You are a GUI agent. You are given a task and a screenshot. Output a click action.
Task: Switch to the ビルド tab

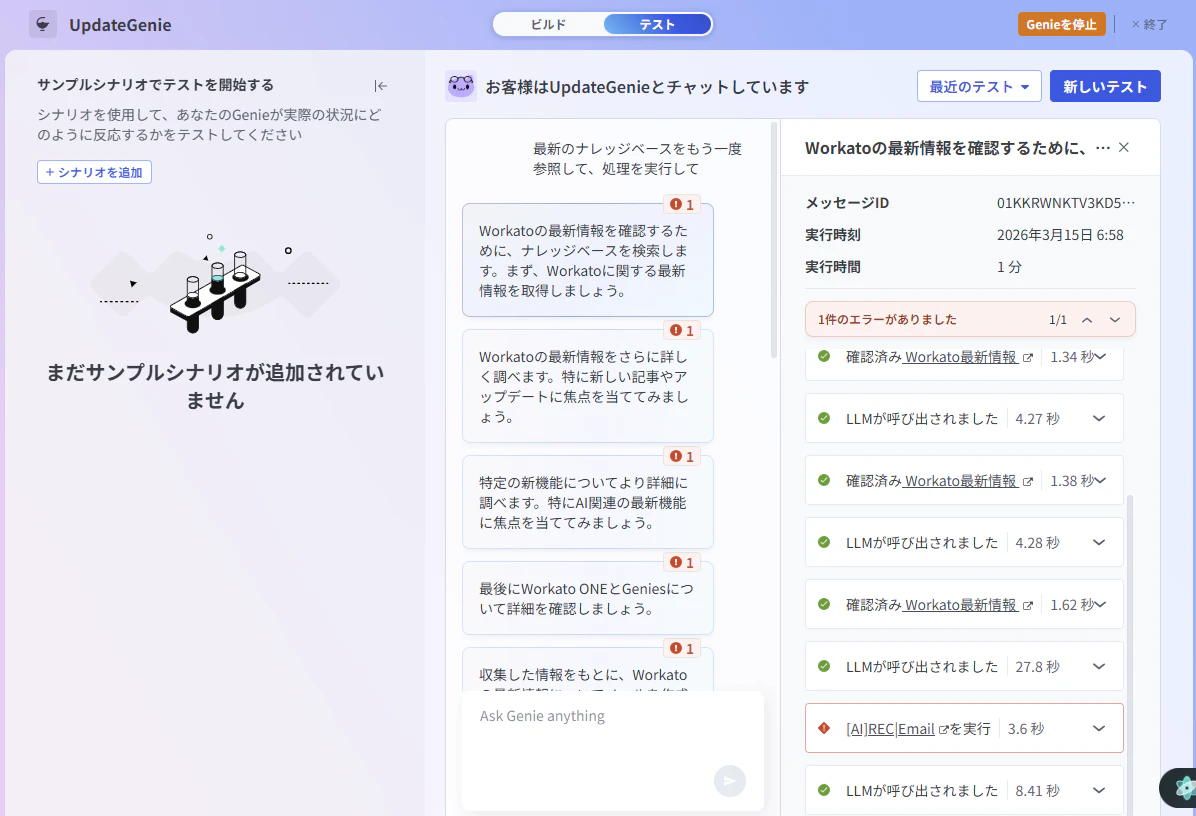point(548,24)
